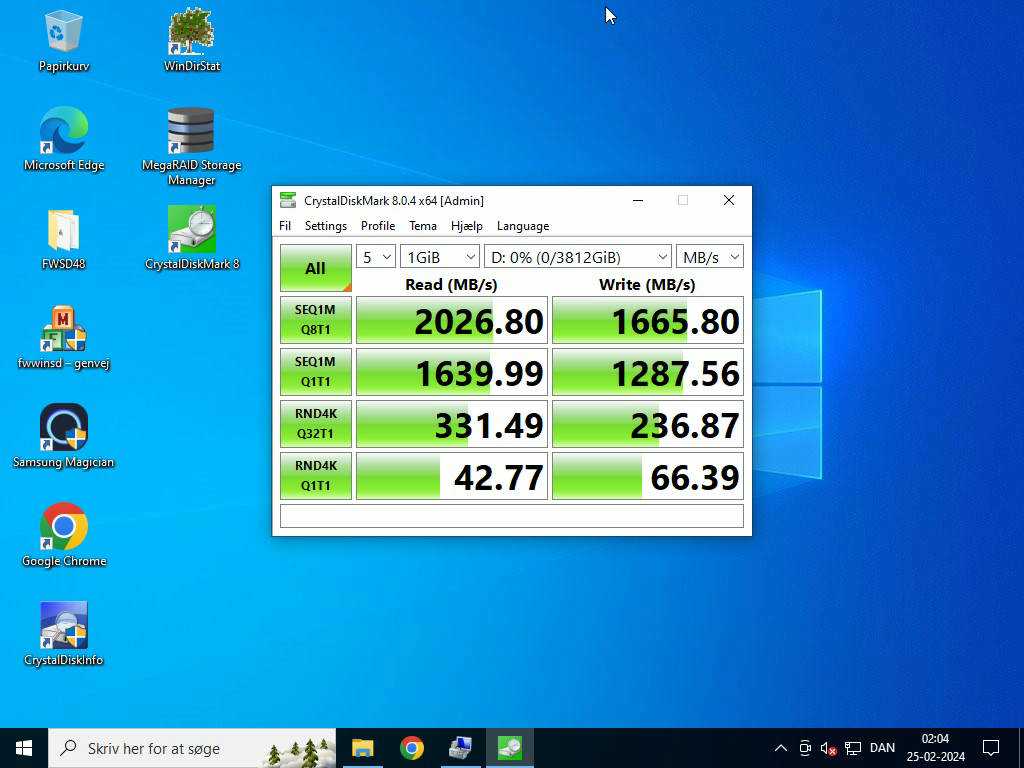Click the Write (MB/s) column header
The image size is (1024, 768).
(647, 285)
